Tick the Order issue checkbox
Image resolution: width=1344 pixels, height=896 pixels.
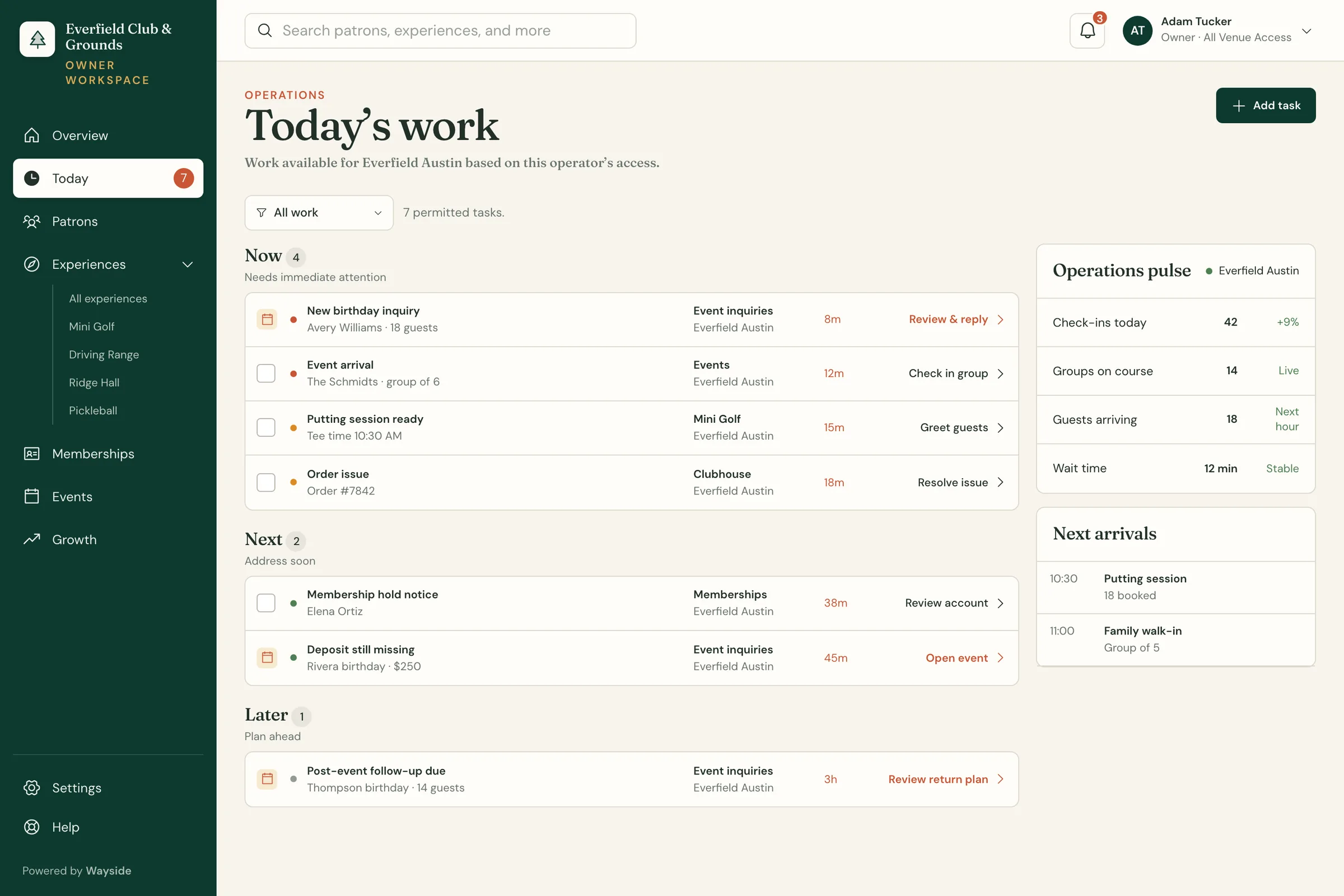coord(265,482)
